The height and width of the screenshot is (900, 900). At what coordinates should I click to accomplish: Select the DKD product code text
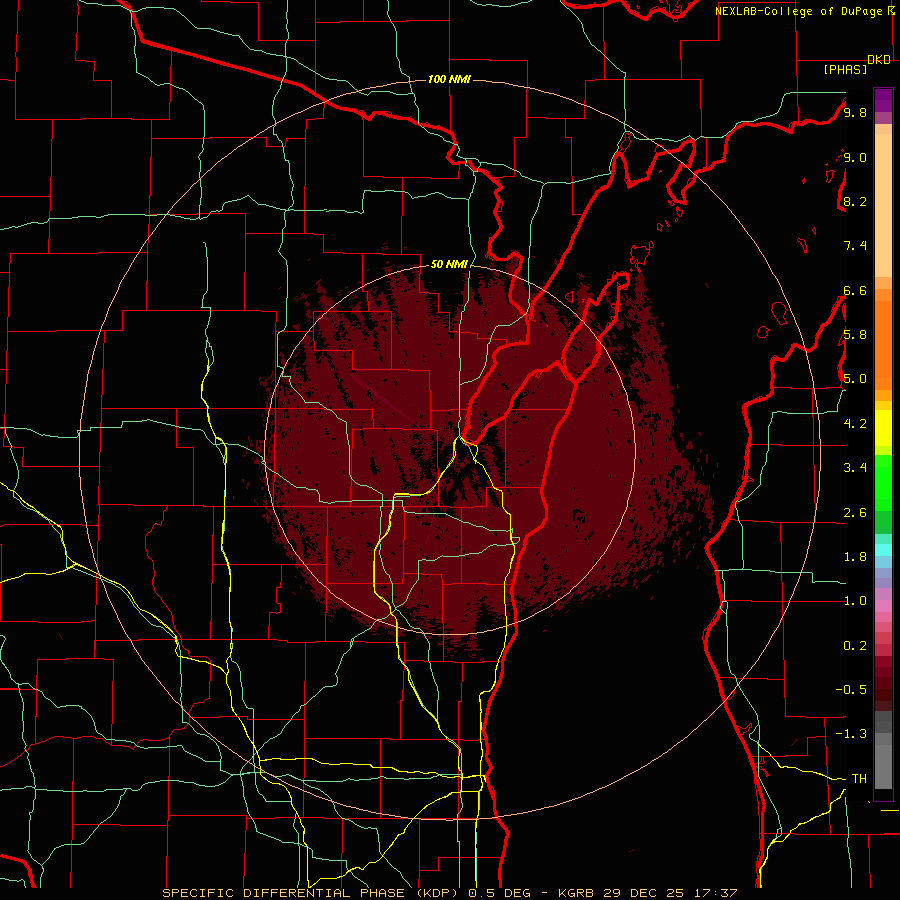(x=879, y=60)
